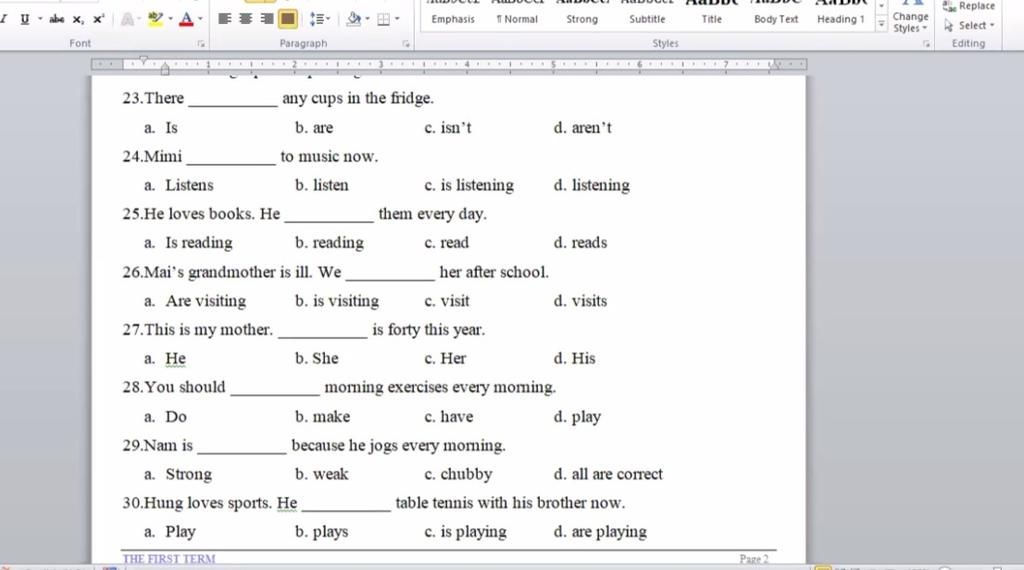1024x570 pixels.
Task: Apply the Normal style
Action: (517, 14)
